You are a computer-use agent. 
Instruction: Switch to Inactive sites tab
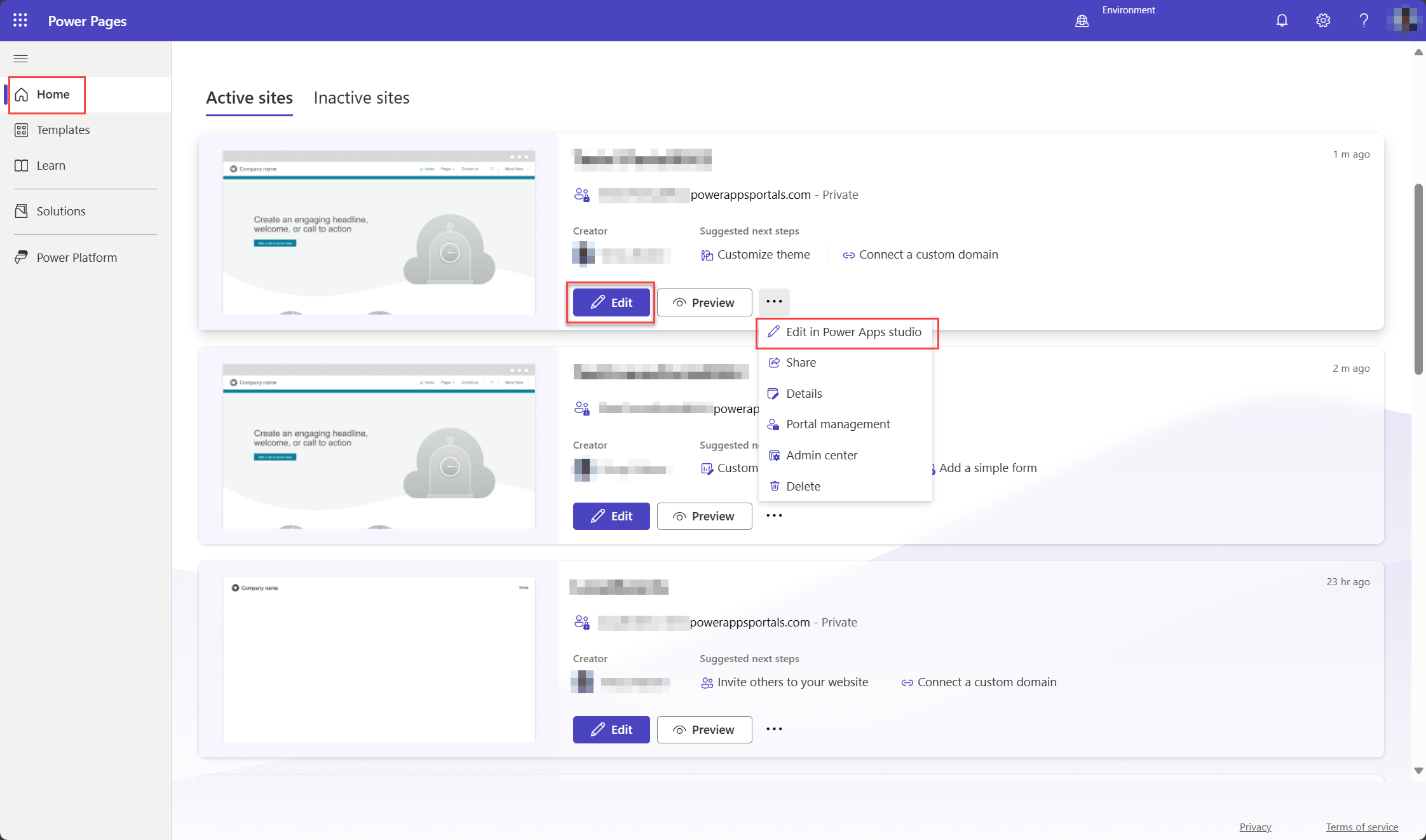362,97
